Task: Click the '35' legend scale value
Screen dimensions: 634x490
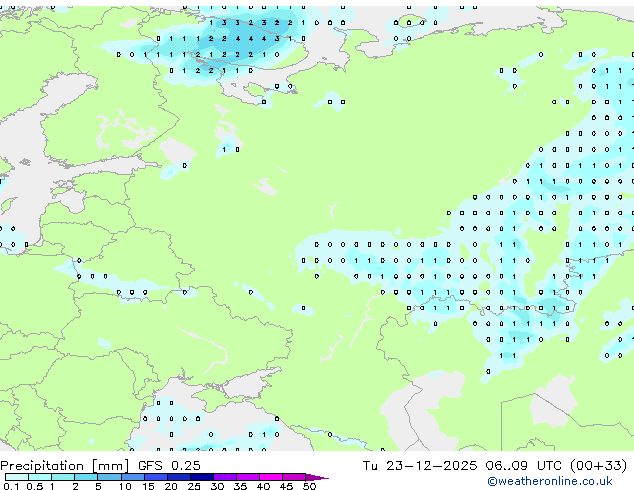Action: (241, 486)
